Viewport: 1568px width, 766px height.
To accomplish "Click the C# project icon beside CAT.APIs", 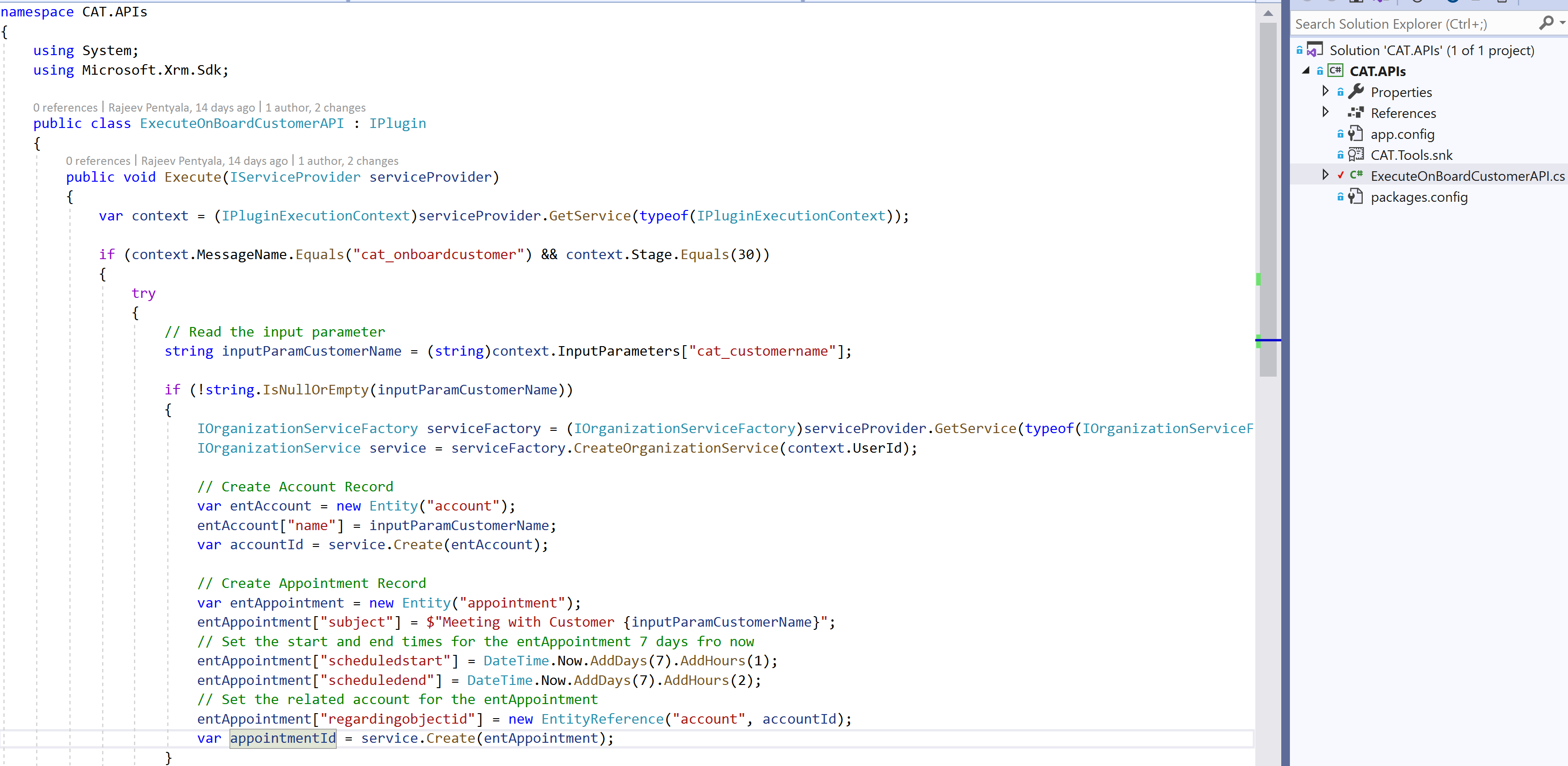I will pos(1335,71).
